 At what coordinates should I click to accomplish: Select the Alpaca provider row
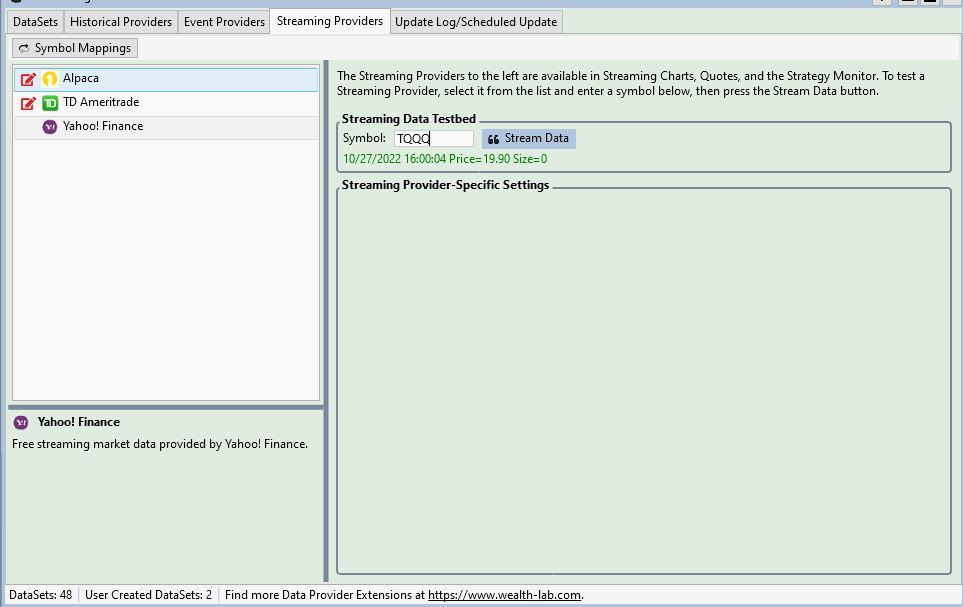click(166, 79)
